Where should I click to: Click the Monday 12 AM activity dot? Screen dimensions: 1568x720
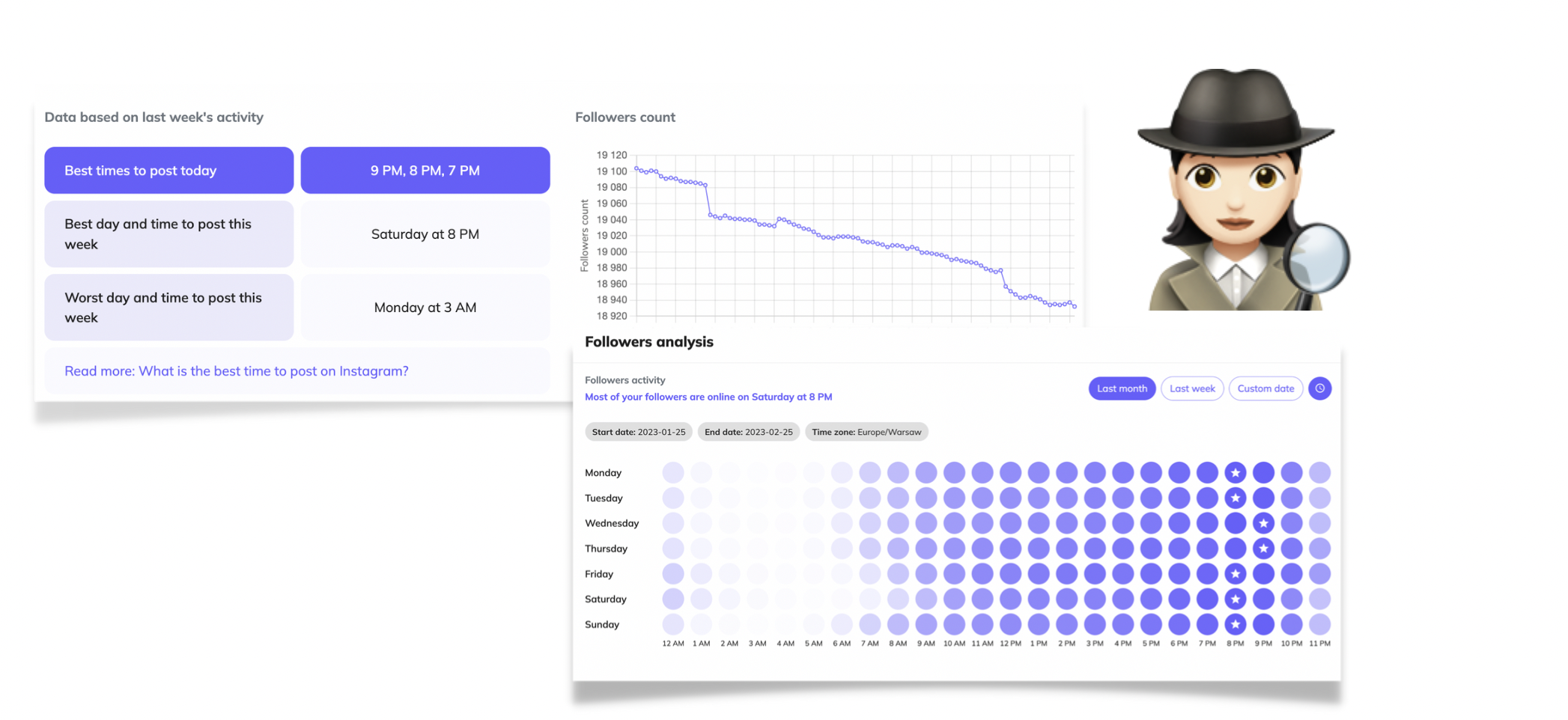coord(673,472)
